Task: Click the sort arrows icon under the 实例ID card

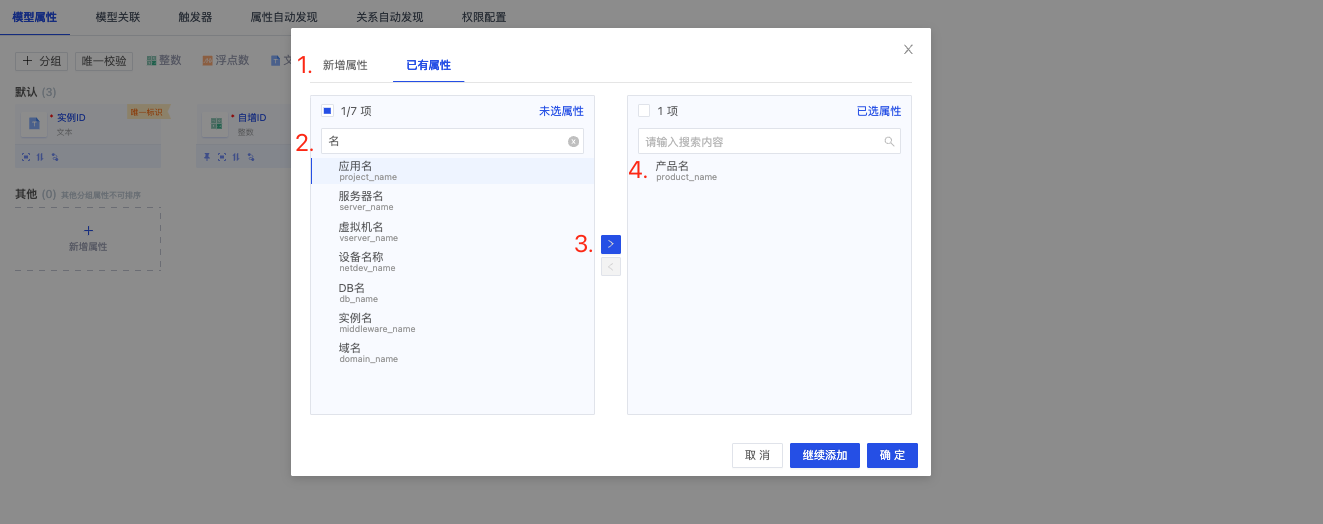Action: (x=40, y=157)
